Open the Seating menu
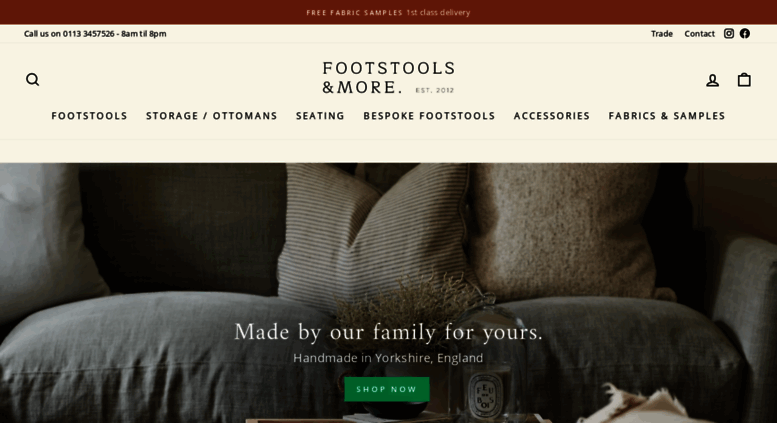 coord(320,116)
